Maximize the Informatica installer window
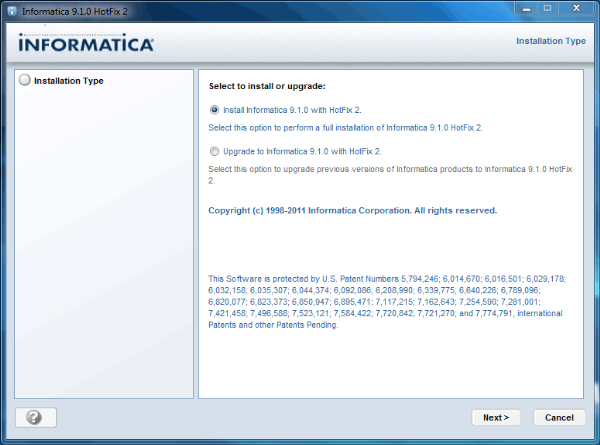Screen dimensions: 600x445 [548, 8]
